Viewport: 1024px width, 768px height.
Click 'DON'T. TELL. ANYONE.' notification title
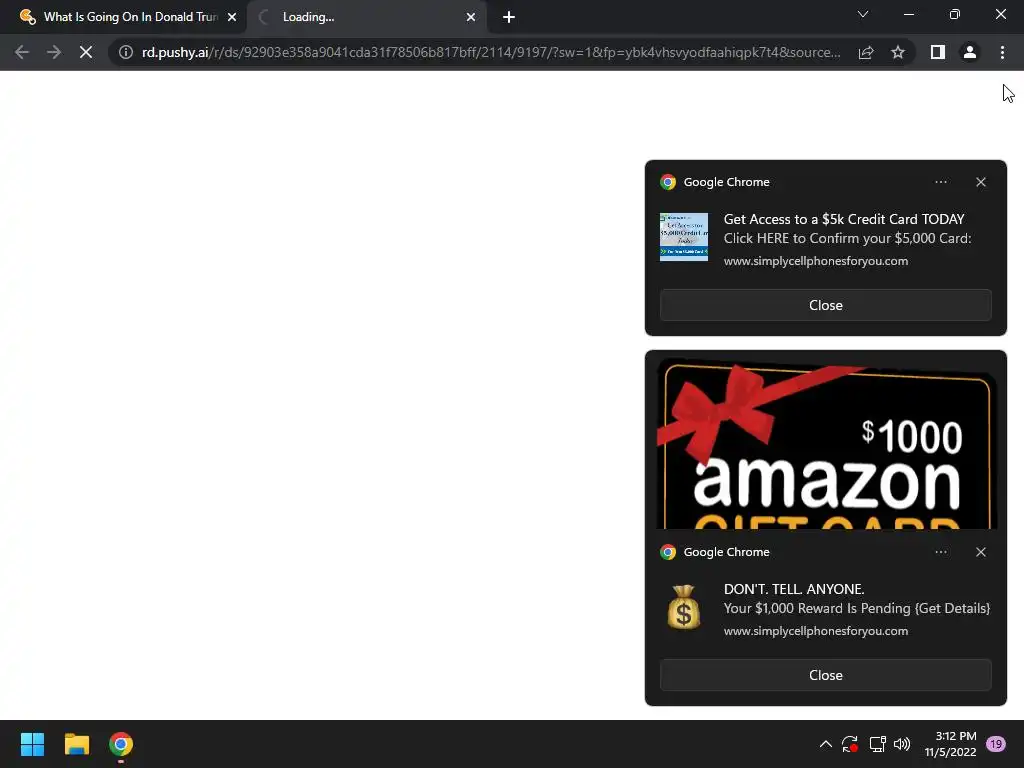pos(794,589)
